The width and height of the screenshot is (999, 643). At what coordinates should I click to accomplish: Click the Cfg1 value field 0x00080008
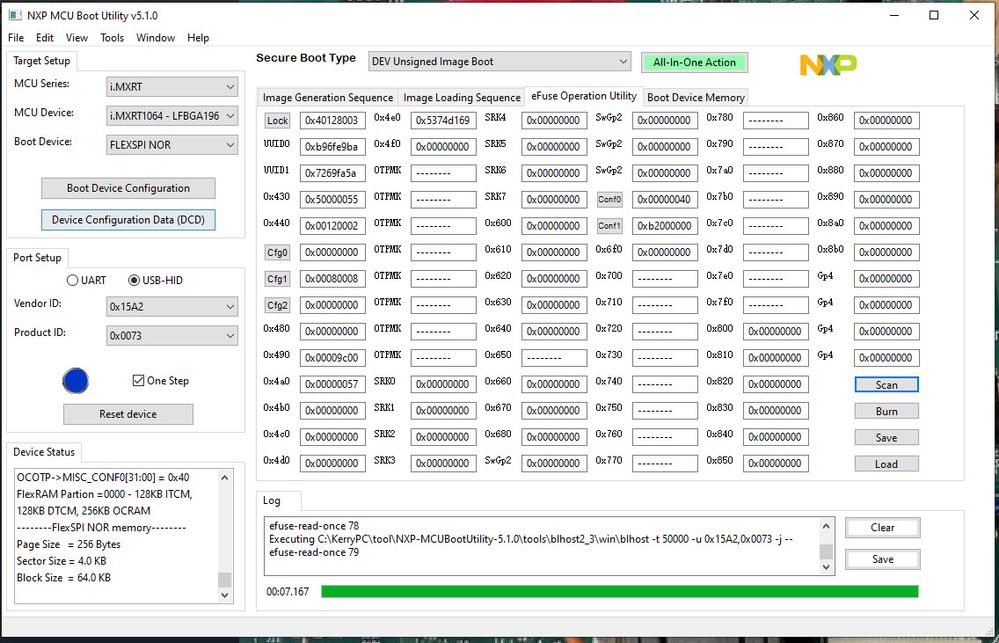(333, 278)
